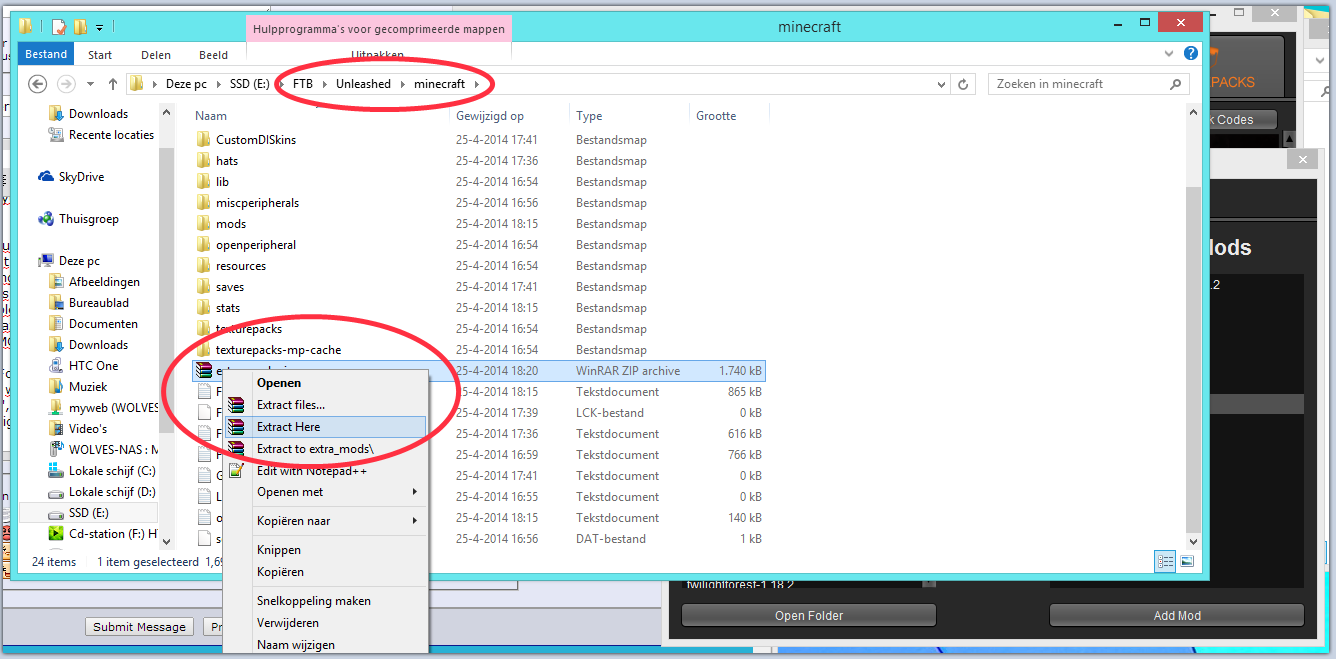
Task: Select the resources folder icon
Action: (x=204, y=266)
